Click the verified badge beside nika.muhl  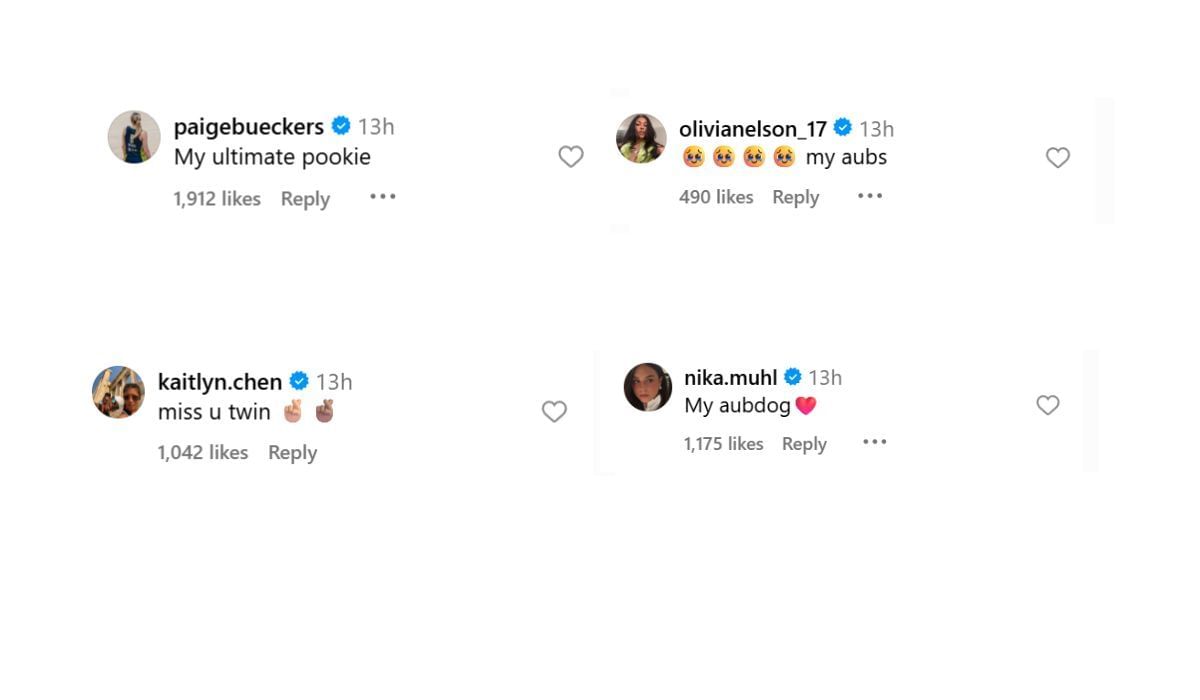(793, 377)
